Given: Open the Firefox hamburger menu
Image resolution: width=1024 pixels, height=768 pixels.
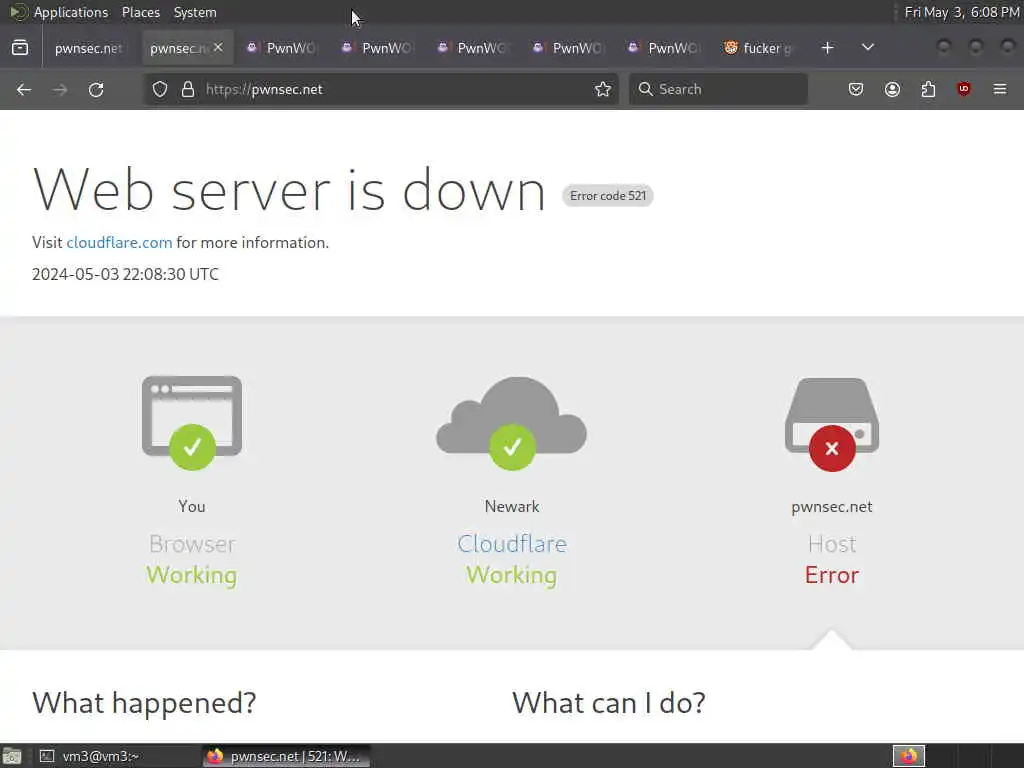Looking at the screenshot, I should [1000, 89].
